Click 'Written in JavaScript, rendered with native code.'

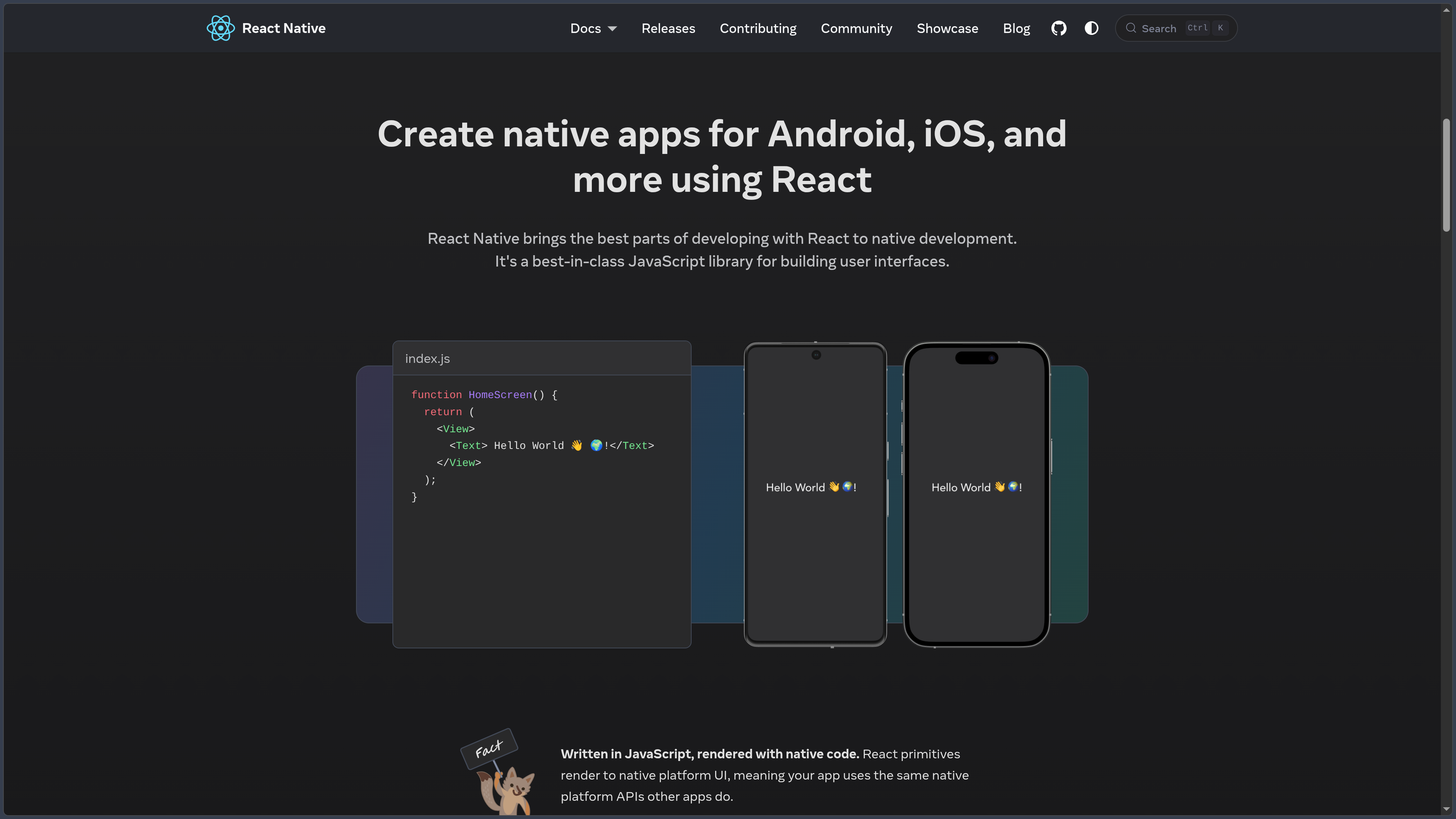point(709,754)
